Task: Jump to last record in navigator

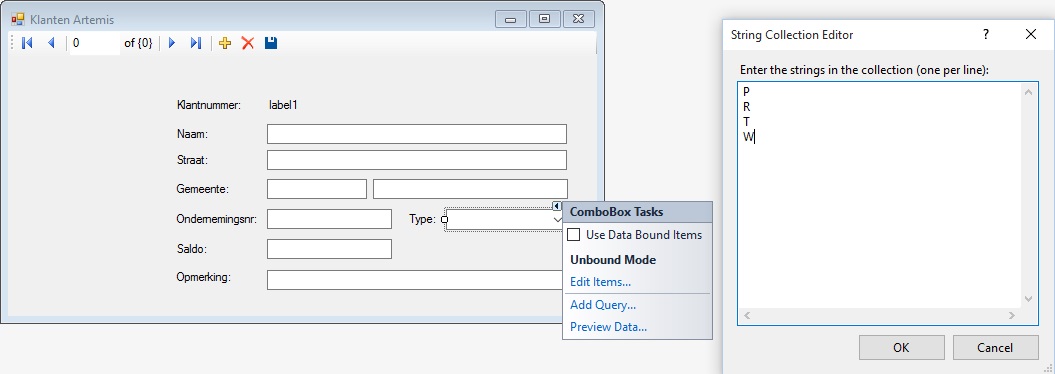Action: tap(195, 43)
